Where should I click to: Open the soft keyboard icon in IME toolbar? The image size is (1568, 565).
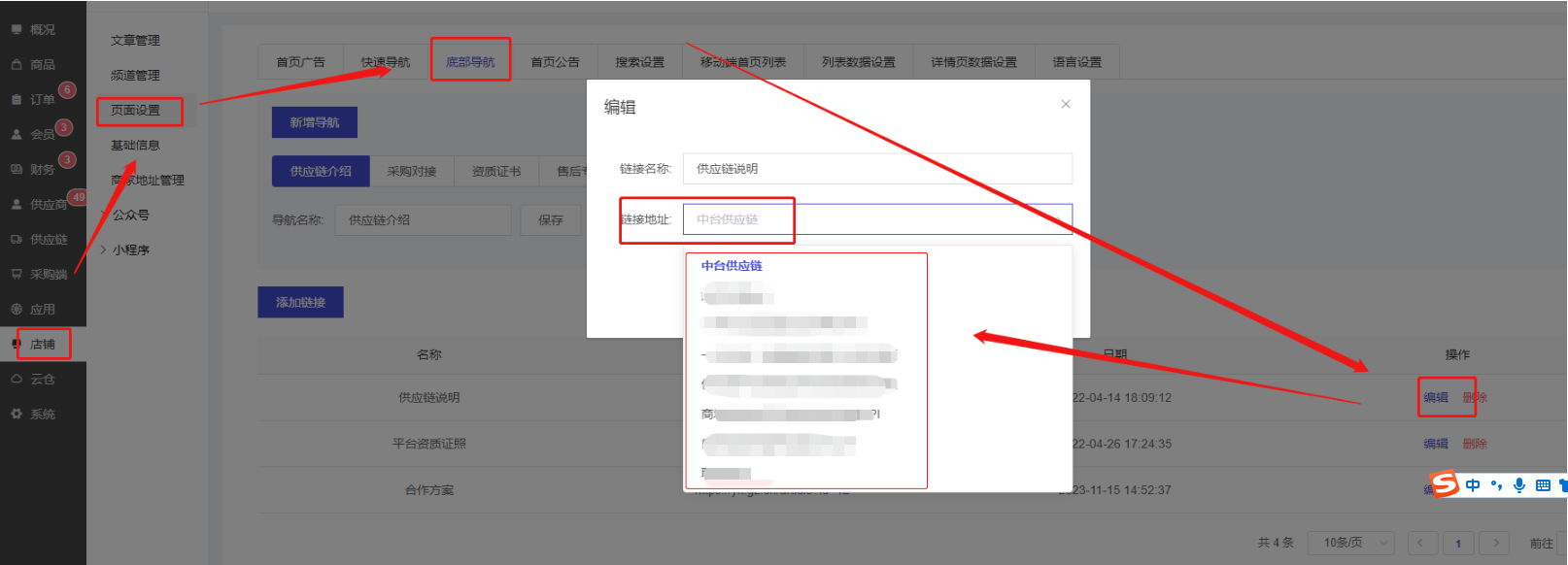pyautogui.click(x=1543, y=485)
